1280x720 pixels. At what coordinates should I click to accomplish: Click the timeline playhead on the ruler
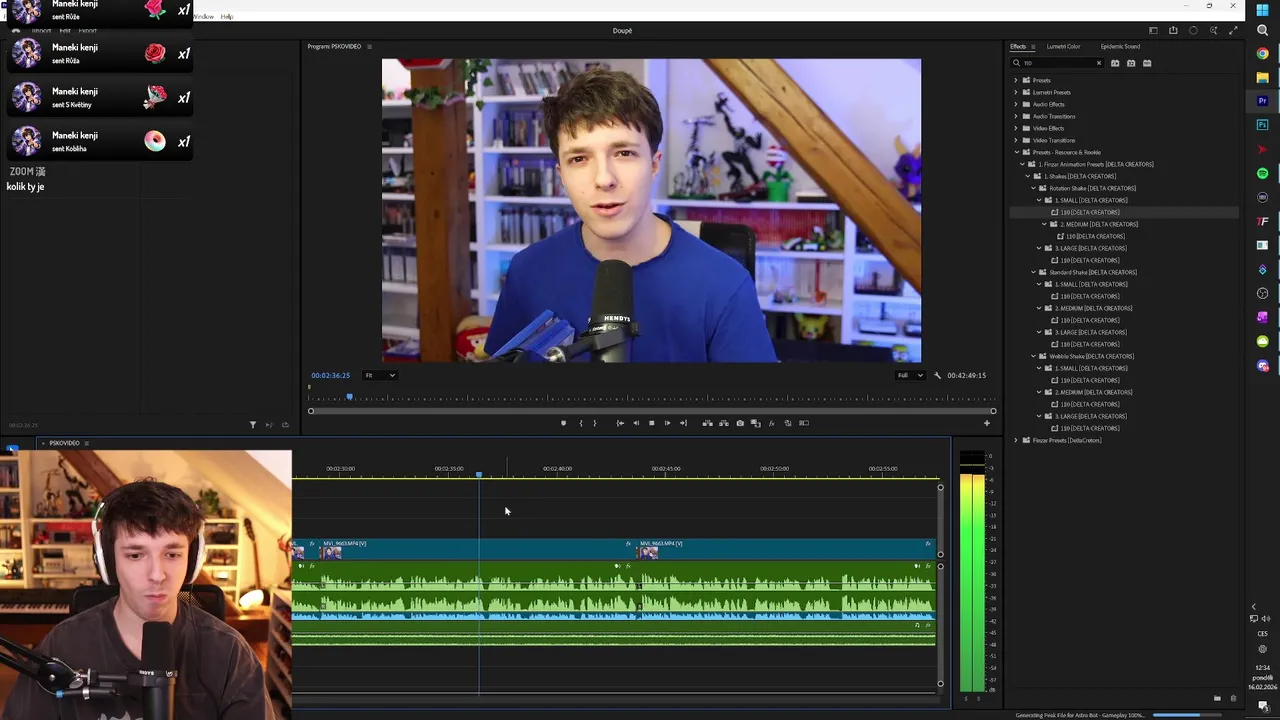tap(479, 474)
